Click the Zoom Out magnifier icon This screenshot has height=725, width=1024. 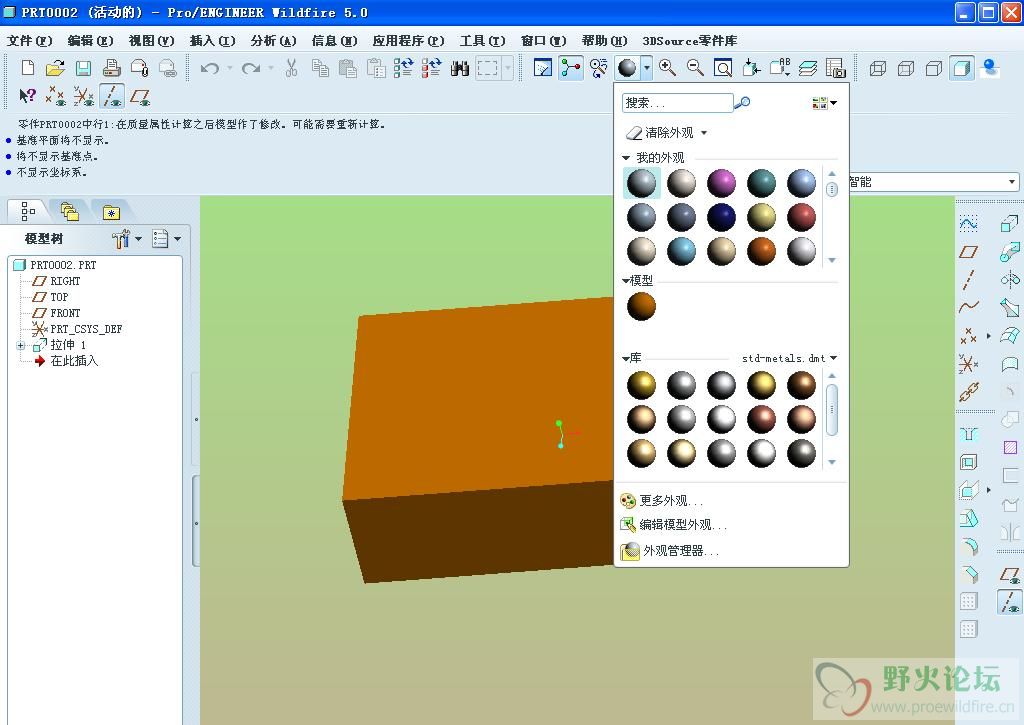click(696, 67)
